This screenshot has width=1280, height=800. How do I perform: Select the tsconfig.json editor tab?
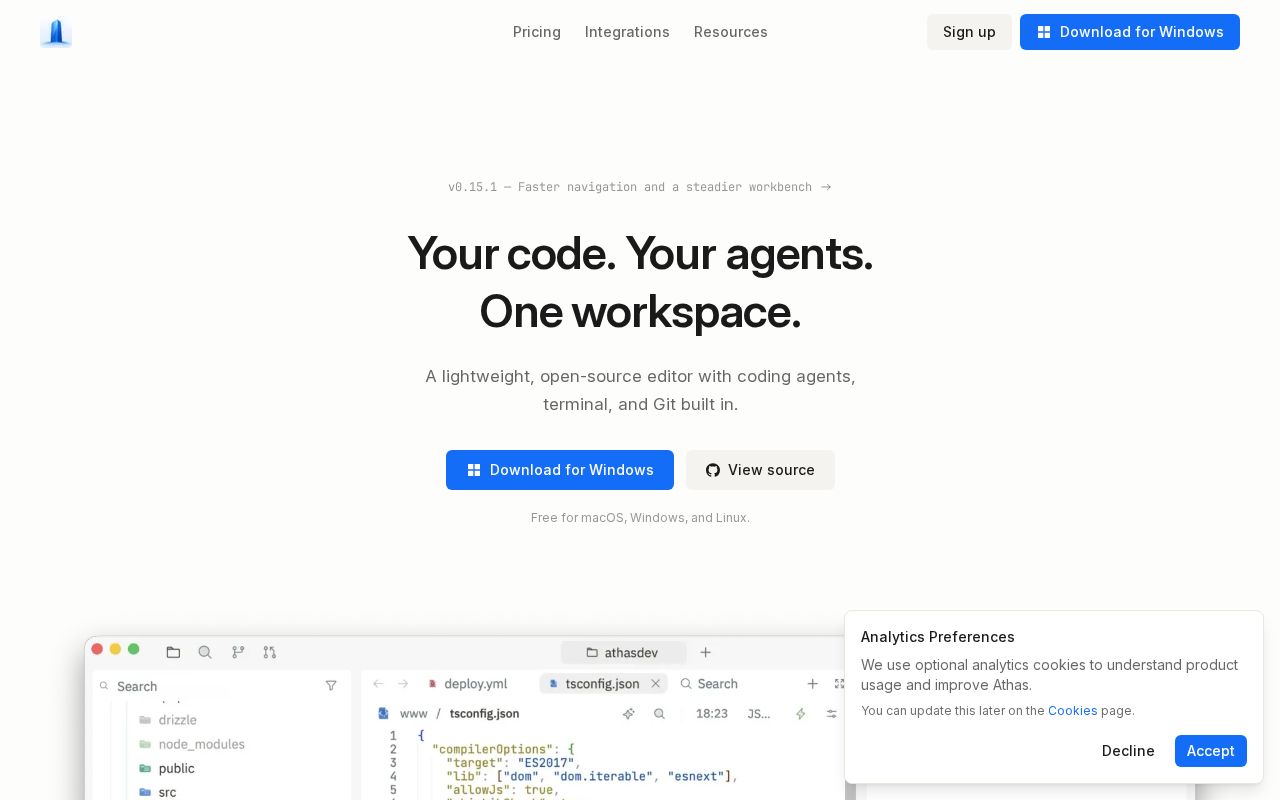pos(603,684)
